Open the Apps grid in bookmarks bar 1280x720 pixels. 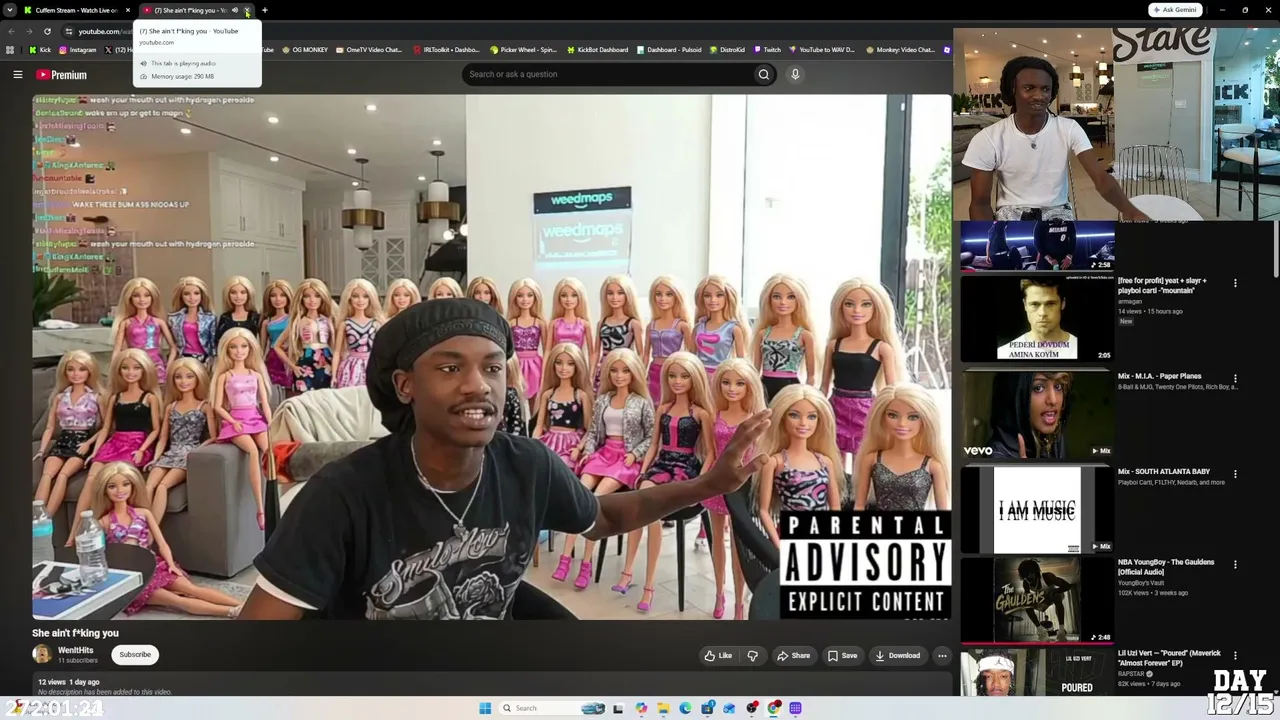10,50
